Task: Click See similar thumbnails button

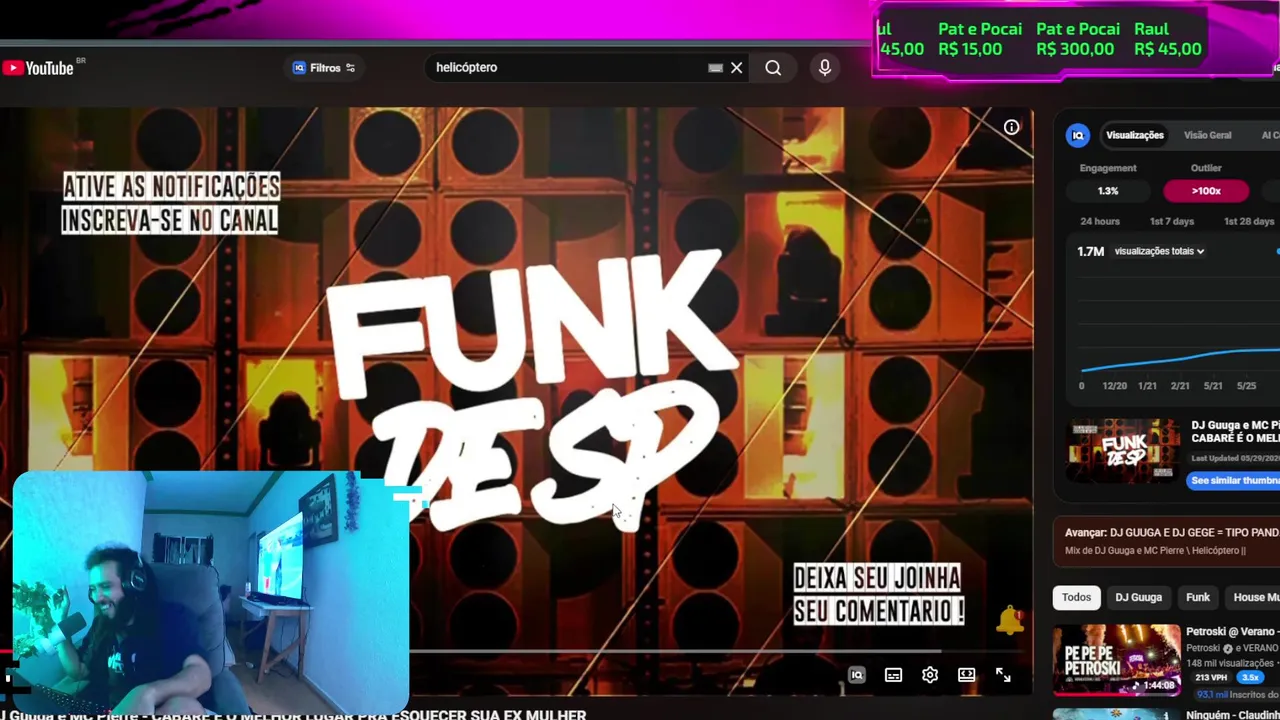Action: click(x=1234, y=481)
